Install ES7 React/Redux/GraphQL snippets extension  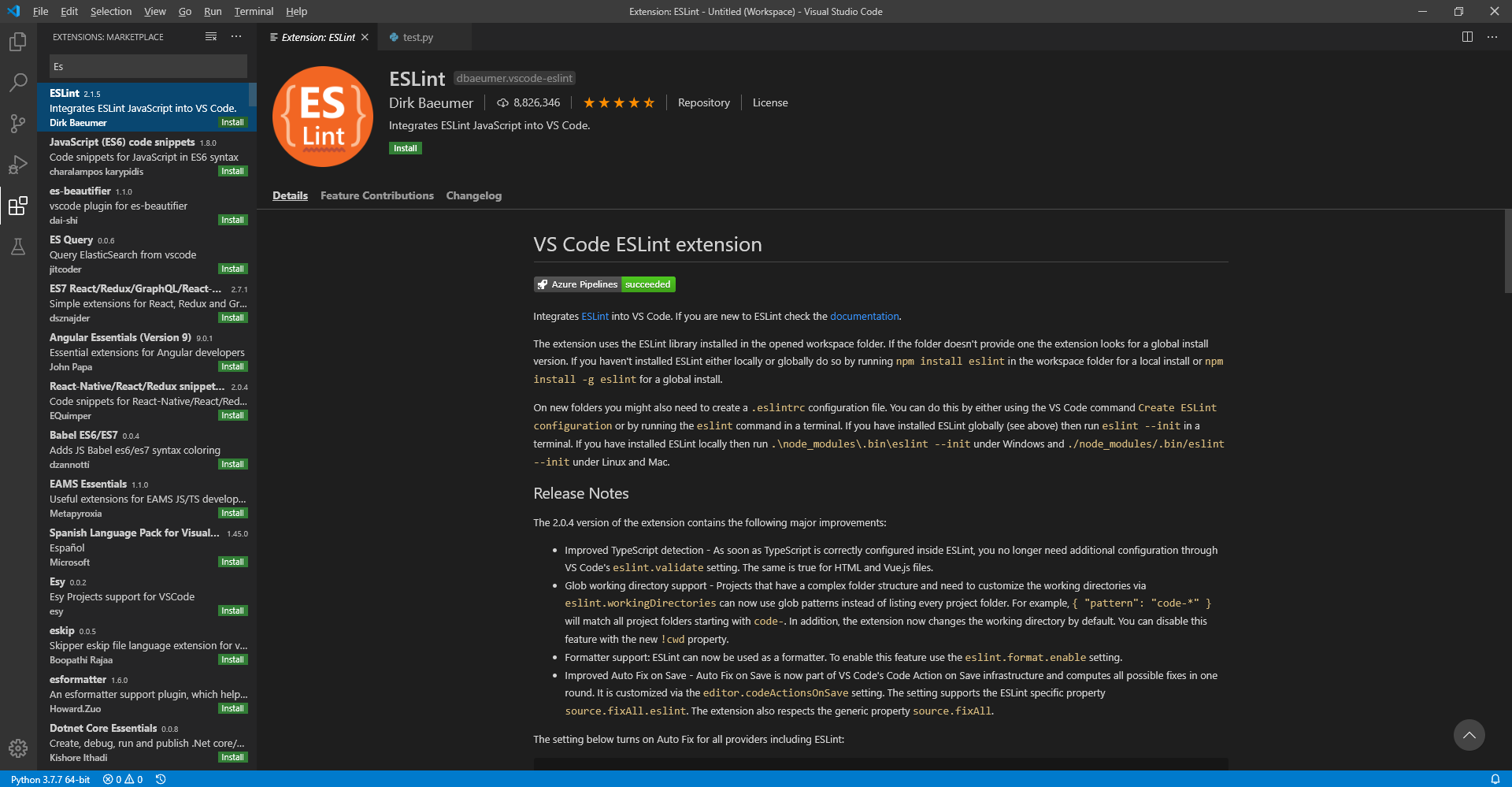point(232,317)
